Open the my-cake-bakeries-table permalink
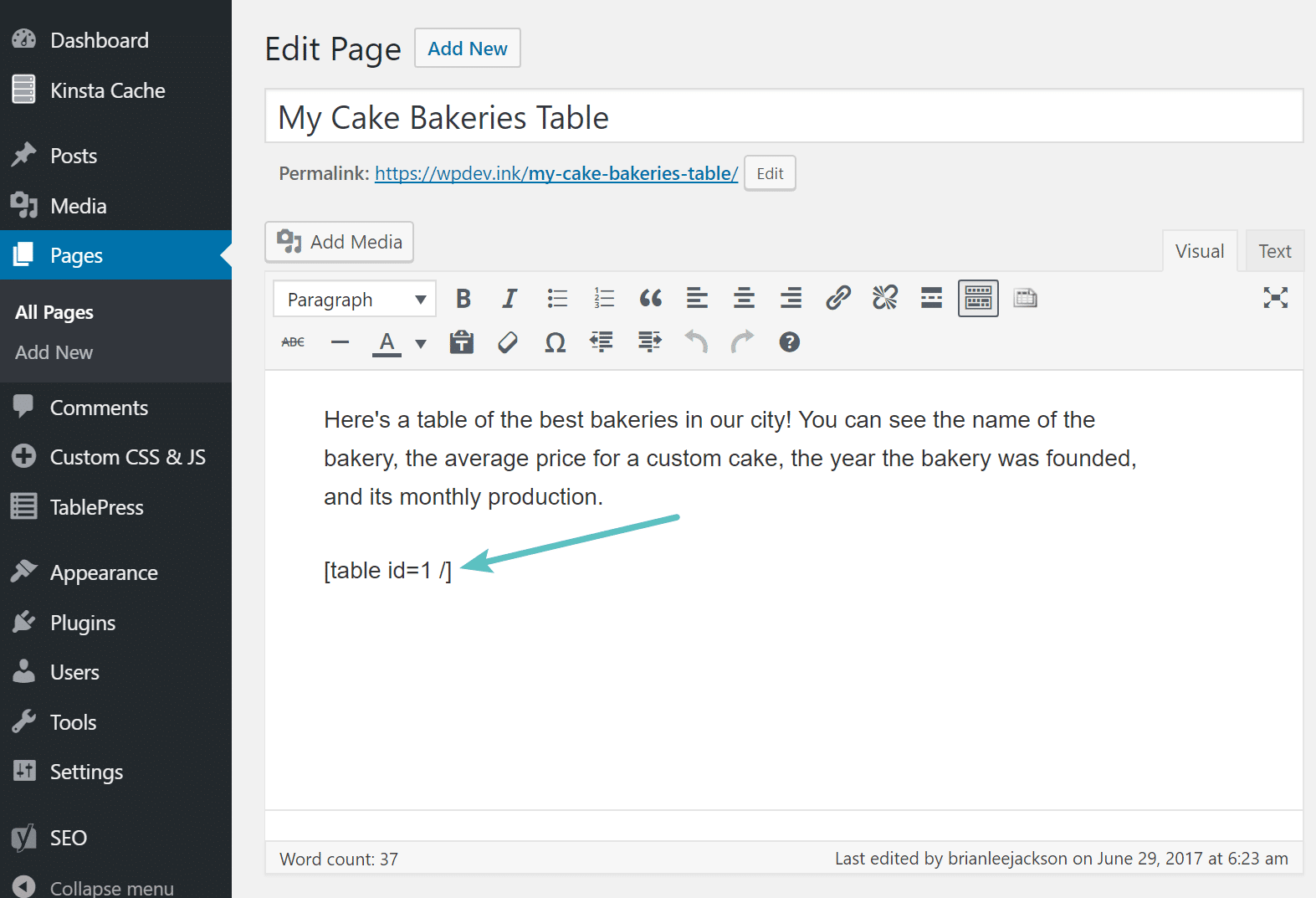The height and width of the screenshot is (898, 1316). click(x=556, y=173)
